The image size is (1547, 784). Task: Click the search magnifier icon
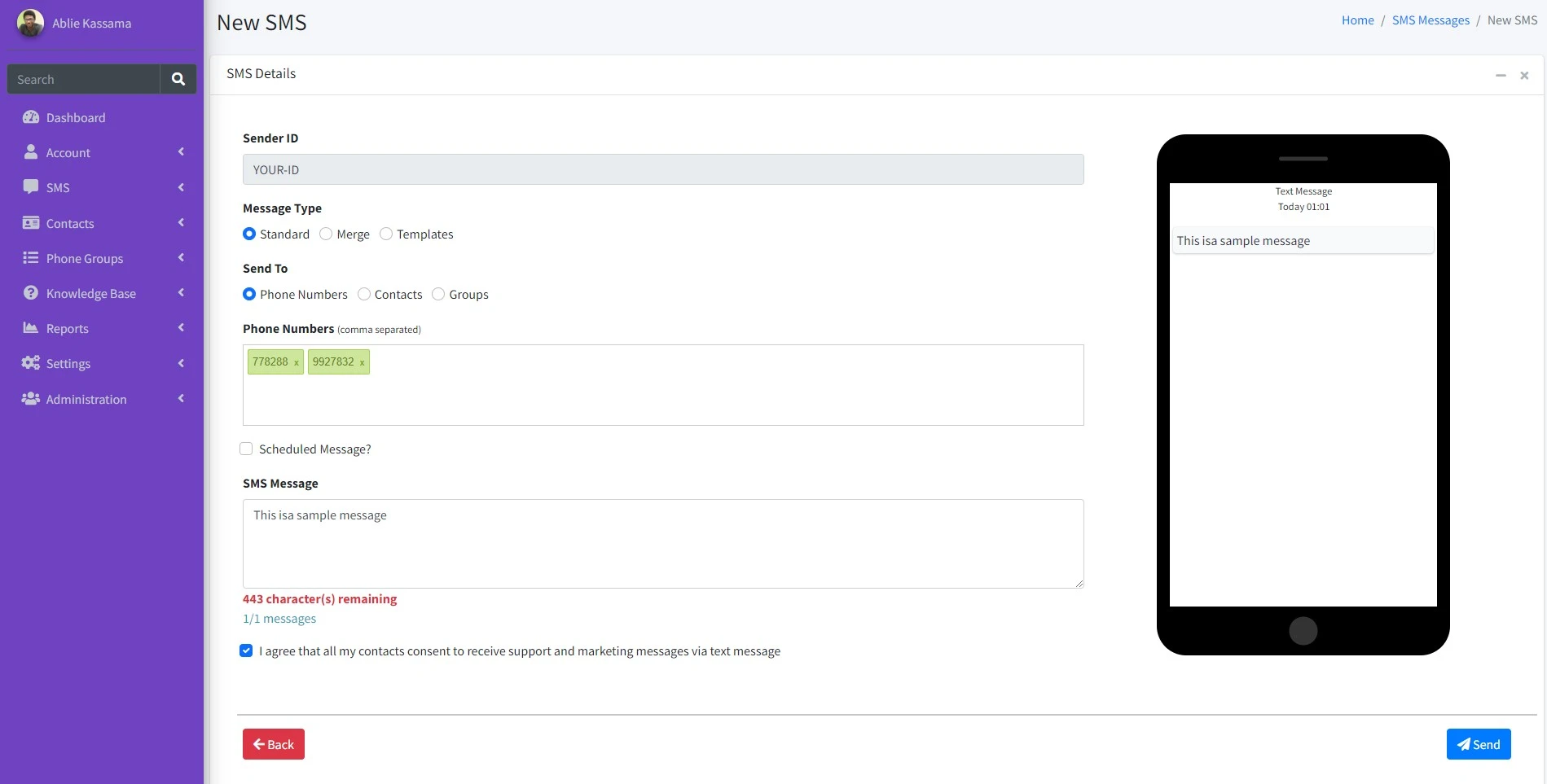178,78
